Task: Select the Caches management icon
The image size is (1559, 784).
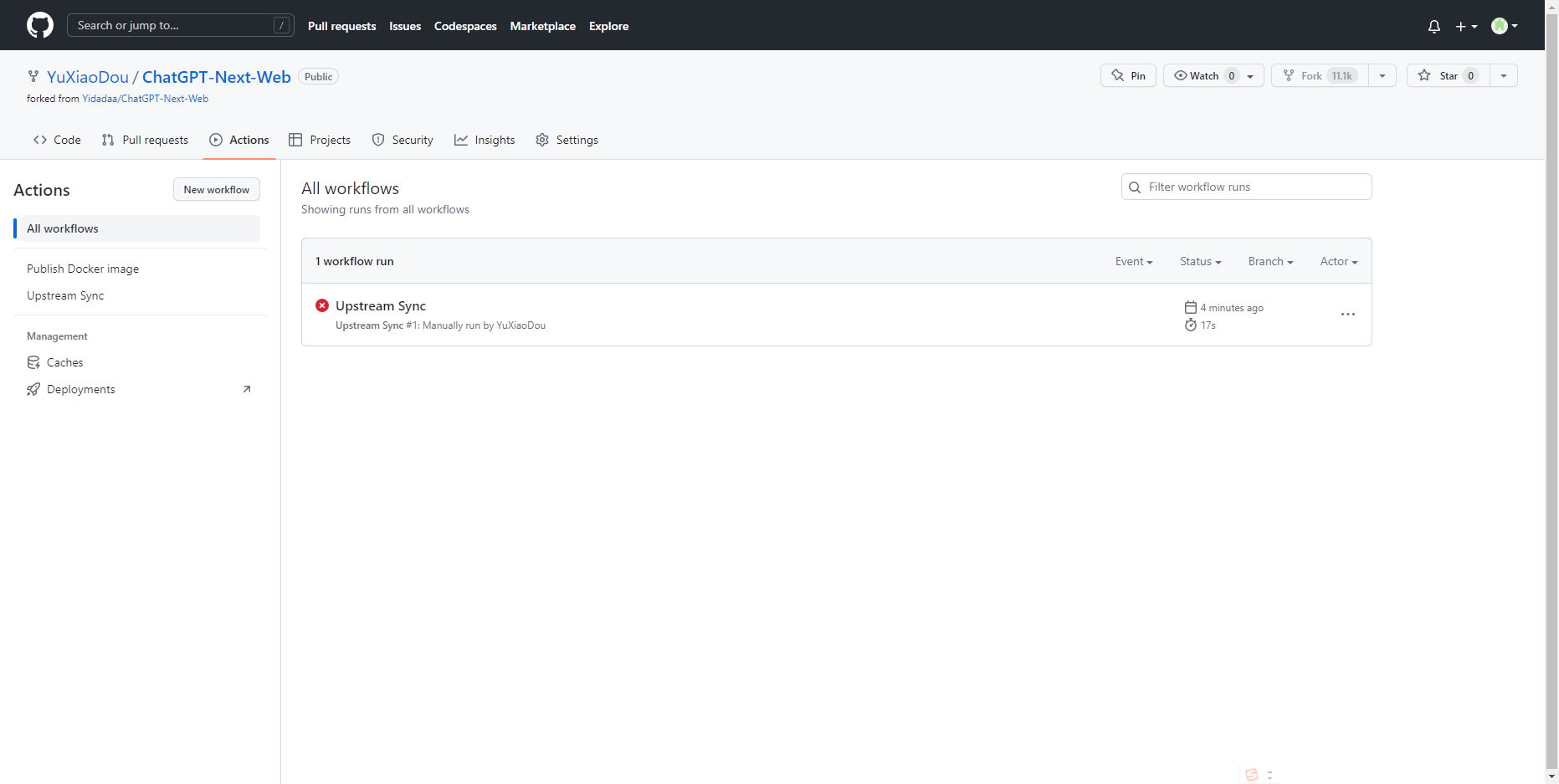Action: coord(33,362)
